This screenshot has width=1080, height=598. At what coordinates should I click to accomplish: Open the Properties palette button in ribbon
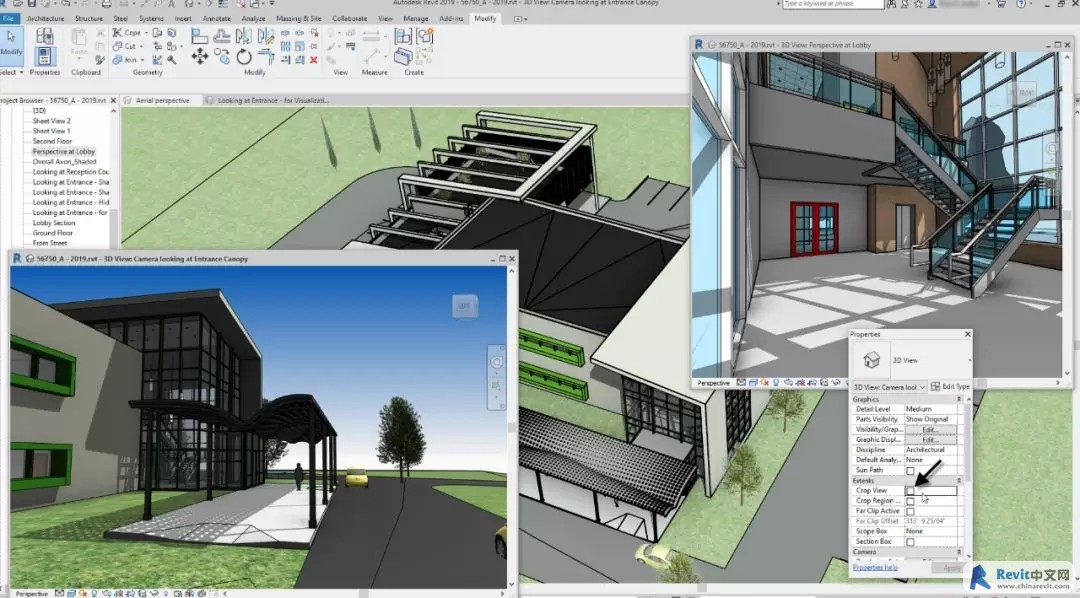(45, 56)
